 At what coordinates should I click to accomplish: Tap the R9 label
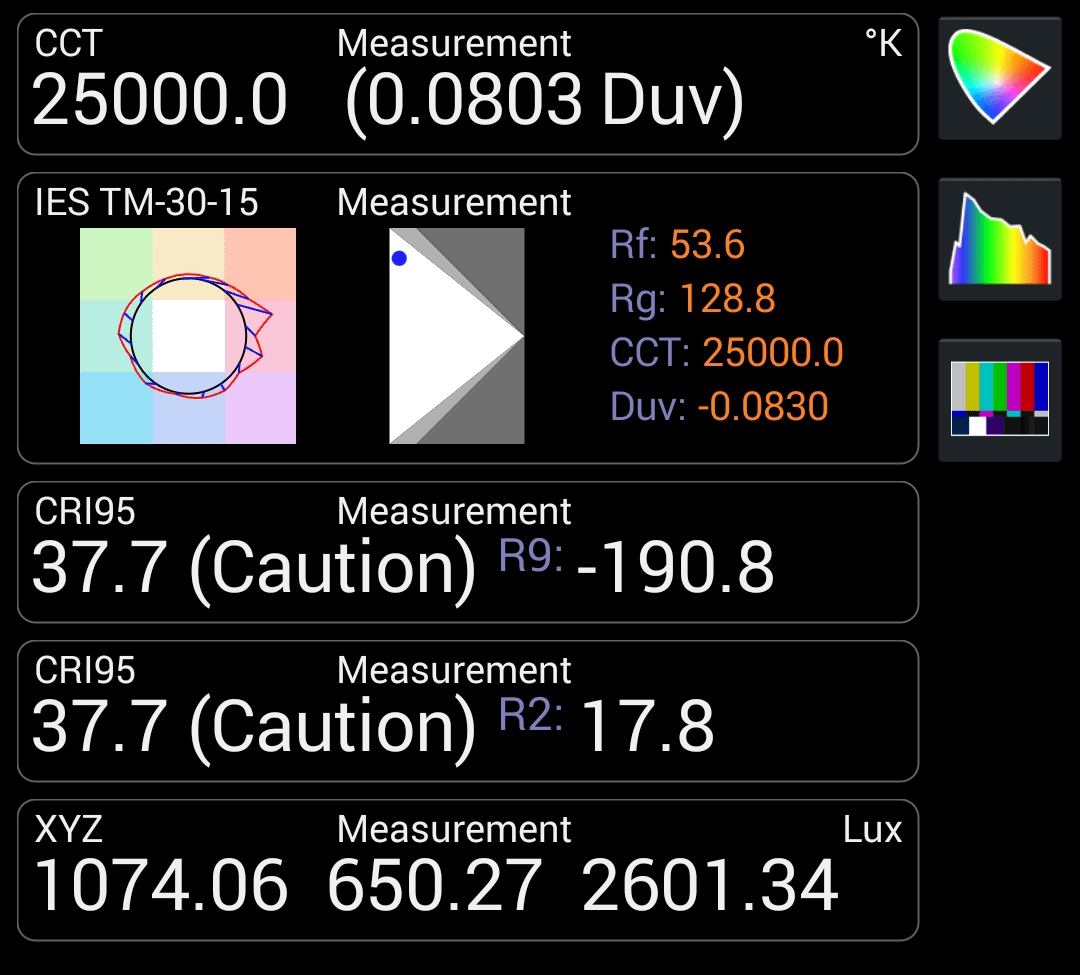tap(530, 556)
